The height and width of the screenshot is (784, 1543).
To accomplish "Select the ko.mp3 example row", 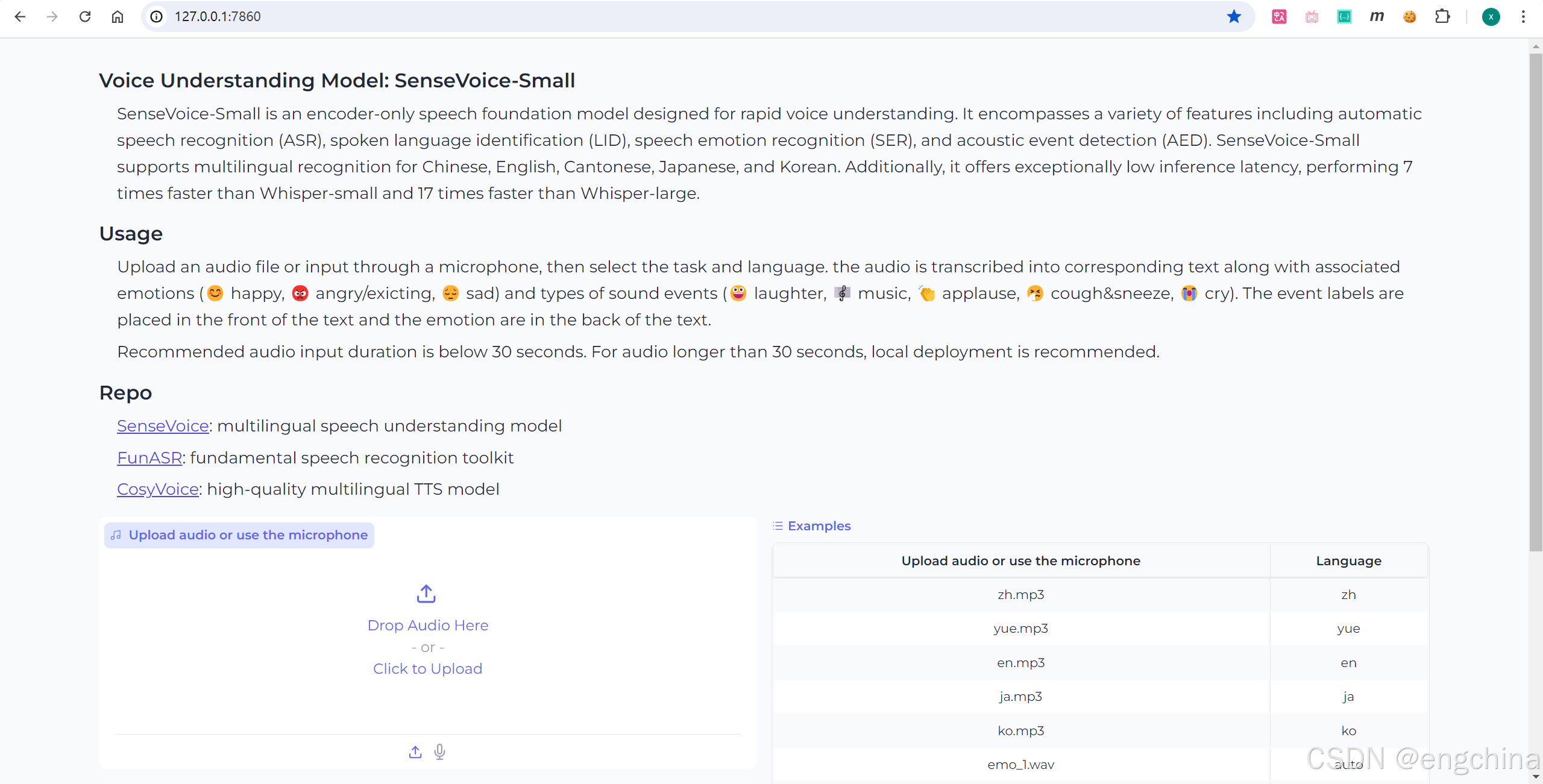I will tap(1101, 731).
